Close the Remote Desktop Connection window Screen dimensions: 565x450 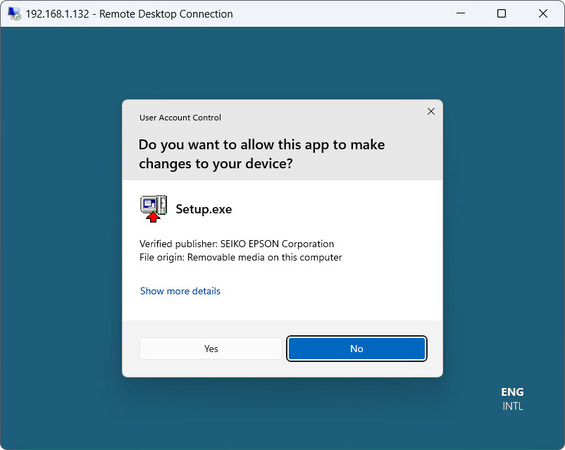click(x=543, y=14)
